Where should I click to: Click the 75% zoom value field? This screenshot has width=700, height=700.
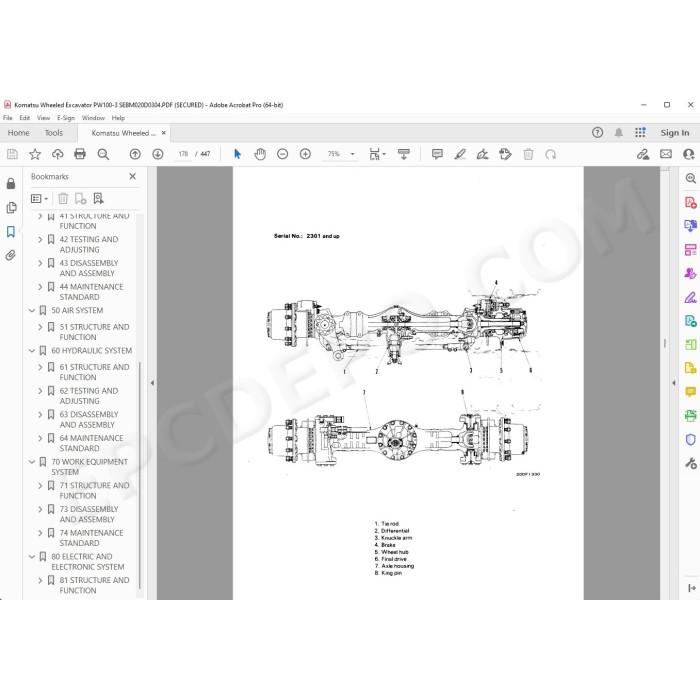click(334, 154)
